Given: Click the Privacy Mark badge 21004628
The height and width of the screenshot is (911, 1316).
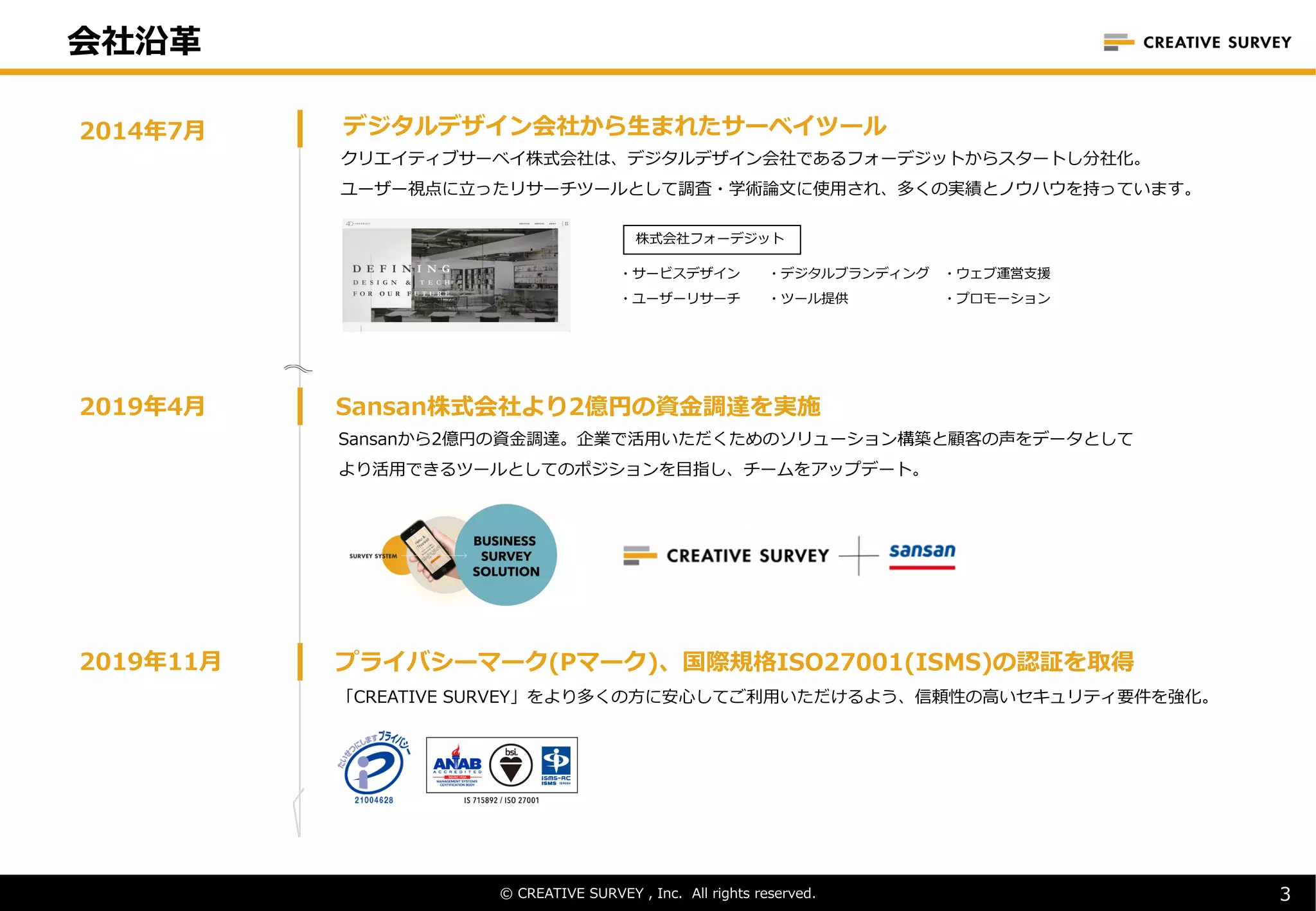Looking at the screenshot, I should click(x=373, y=768).
